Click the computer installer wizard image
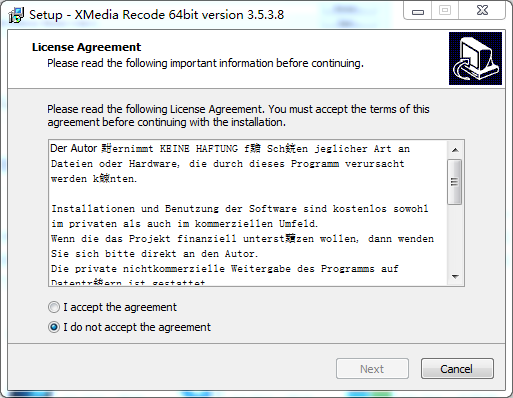Screen dimensions: 513x398 coord(475,58)
